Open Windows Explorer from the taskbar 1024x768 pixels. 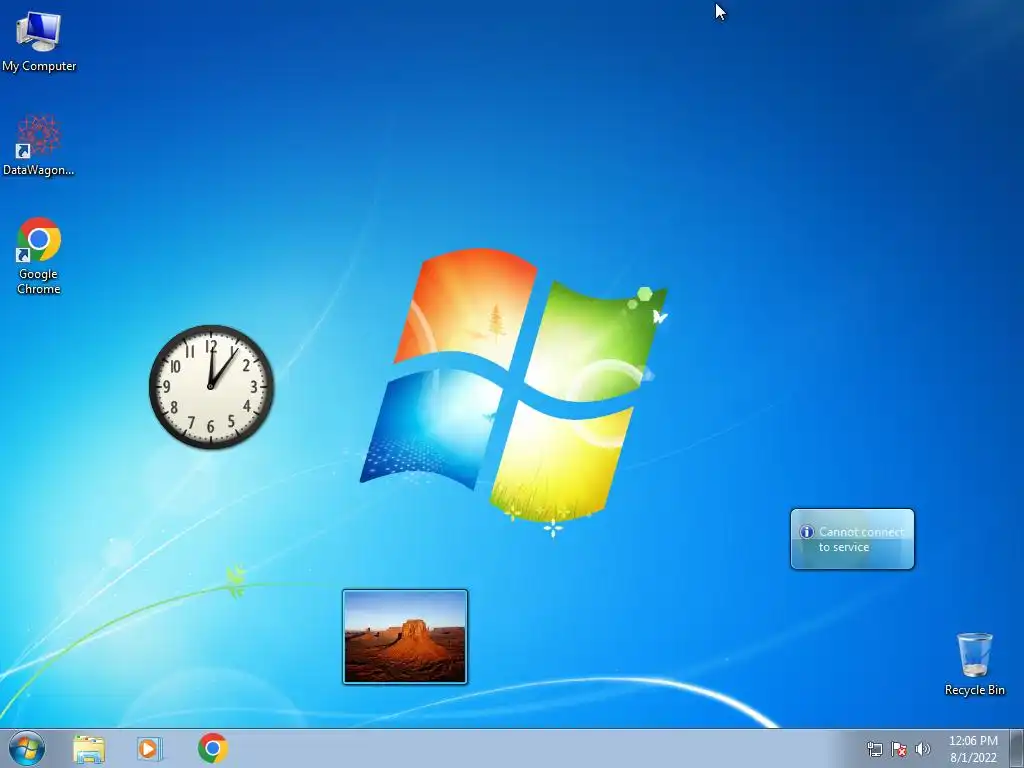pyautogui.click(x=89, y=748)
